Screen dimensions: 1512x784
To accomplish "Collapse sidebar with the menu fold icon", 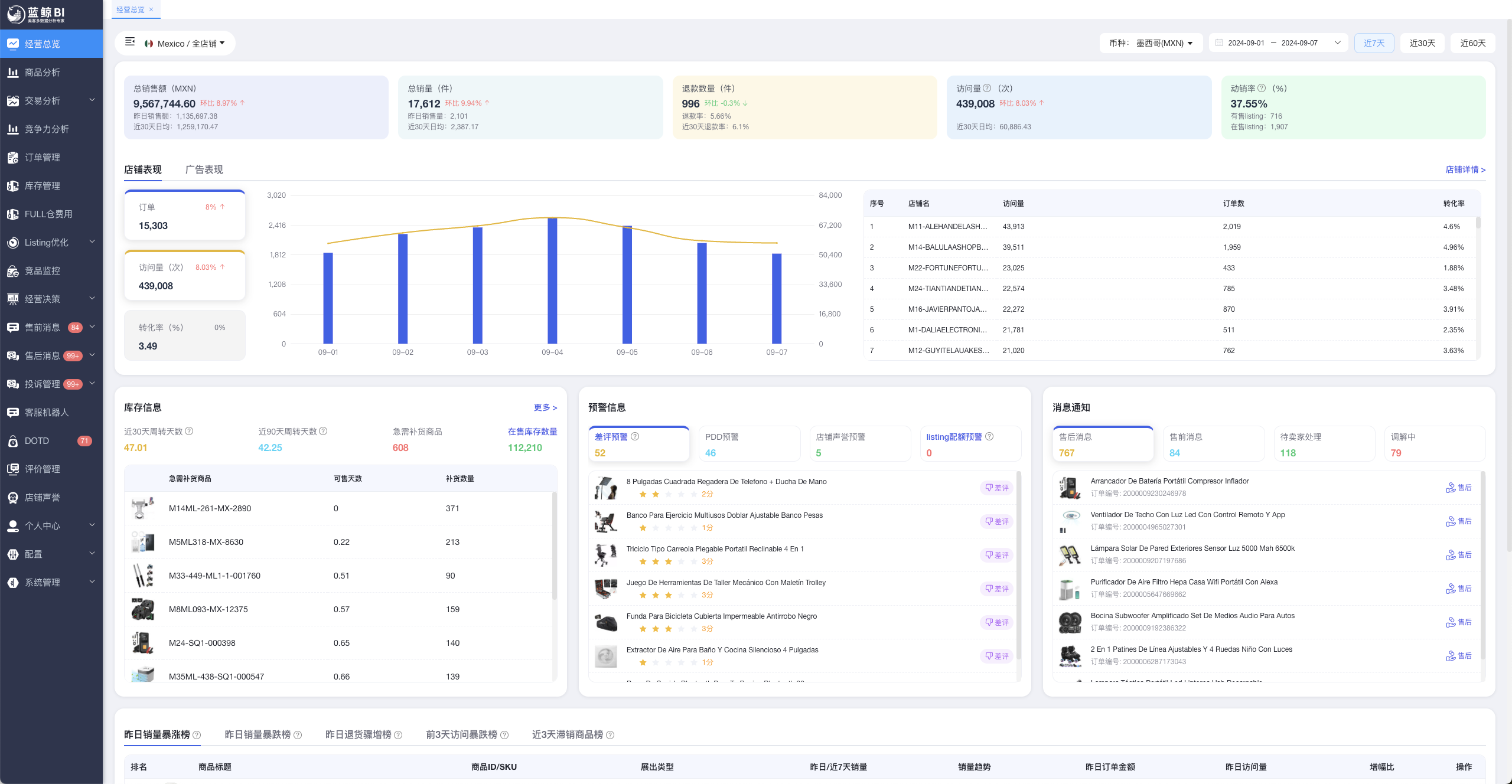I will click(x=130, y=42).
